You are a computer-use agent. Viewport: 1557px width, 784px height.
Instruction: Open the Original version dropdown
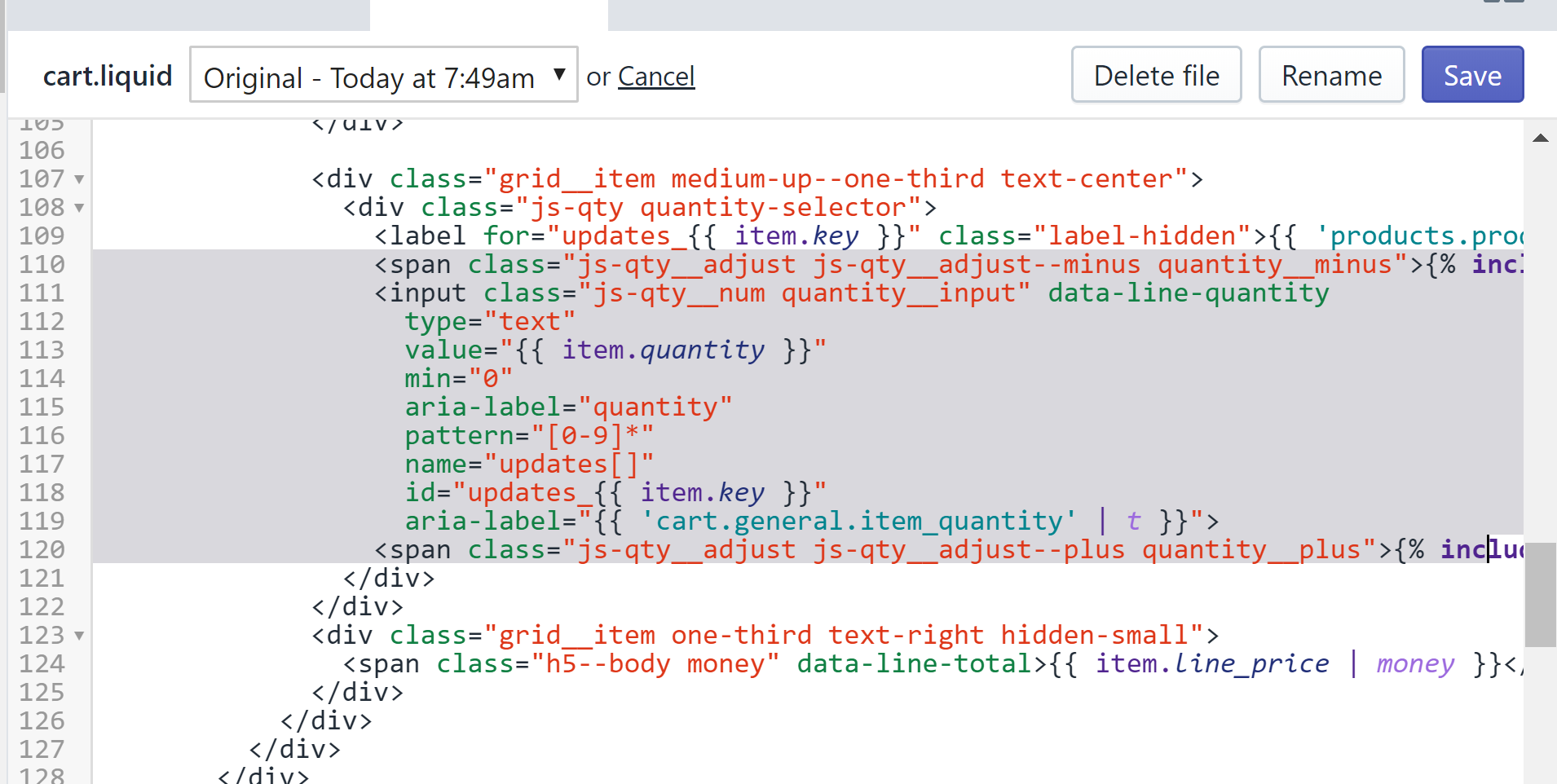384,75
